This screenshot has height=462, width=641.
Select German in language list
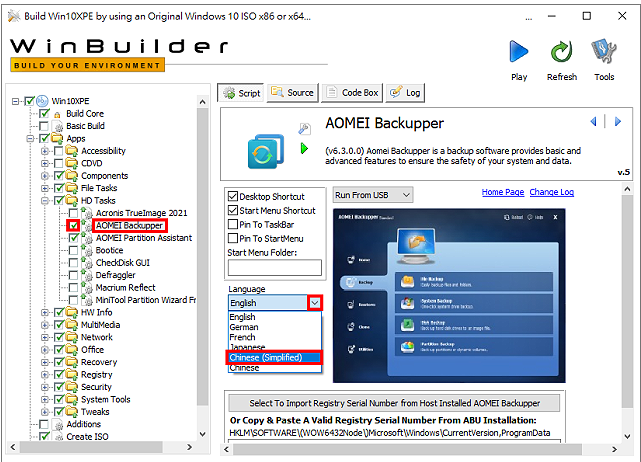pyautogui.click(x=274, y=327)
